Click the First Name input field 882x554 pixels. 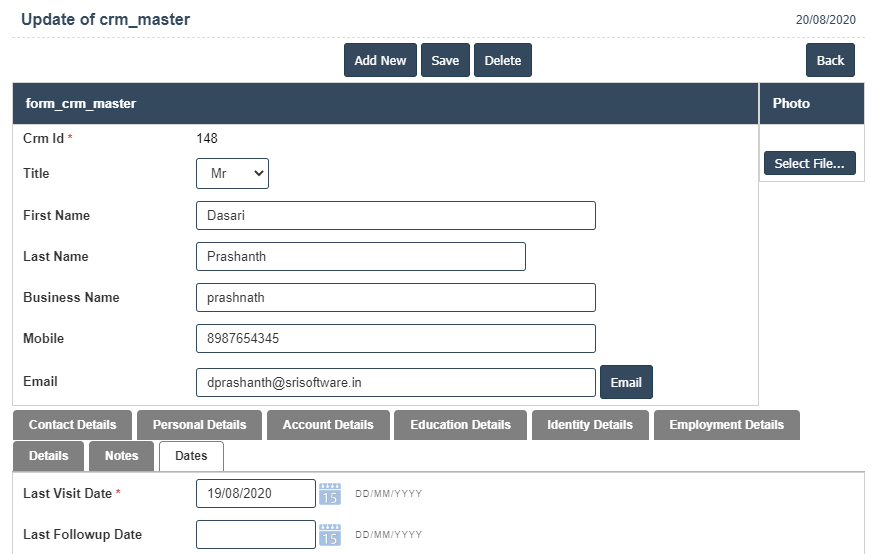[395, 216]
